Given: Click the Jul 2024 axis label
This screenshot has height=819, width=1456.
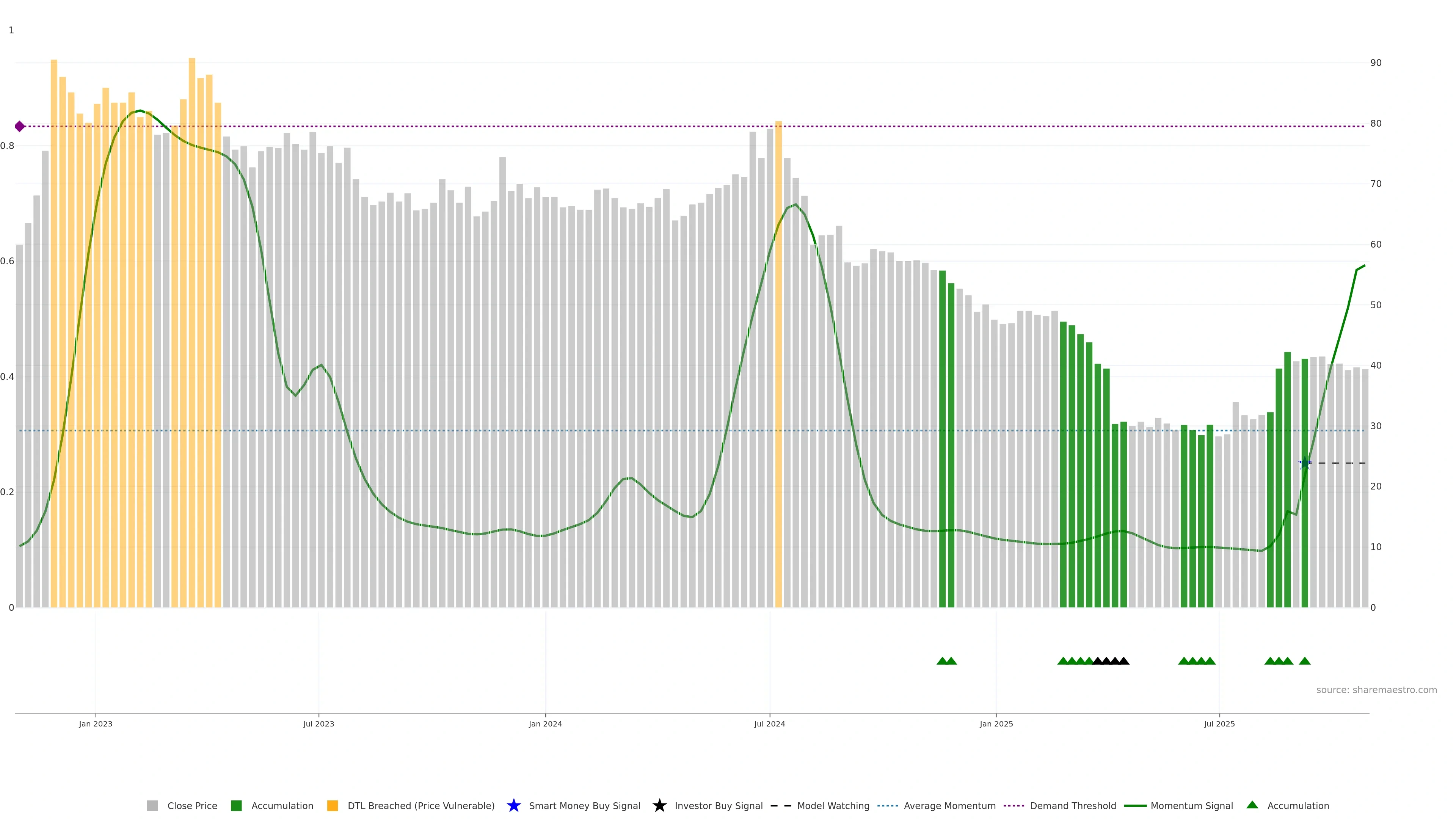Looking at the screenshot, I should click(x=769, y=723).
